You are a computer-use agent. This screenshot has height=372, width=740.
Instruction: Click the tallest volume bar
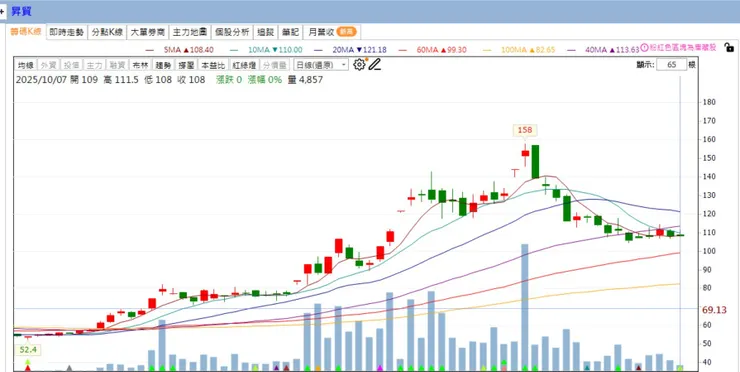coord(525,307)
